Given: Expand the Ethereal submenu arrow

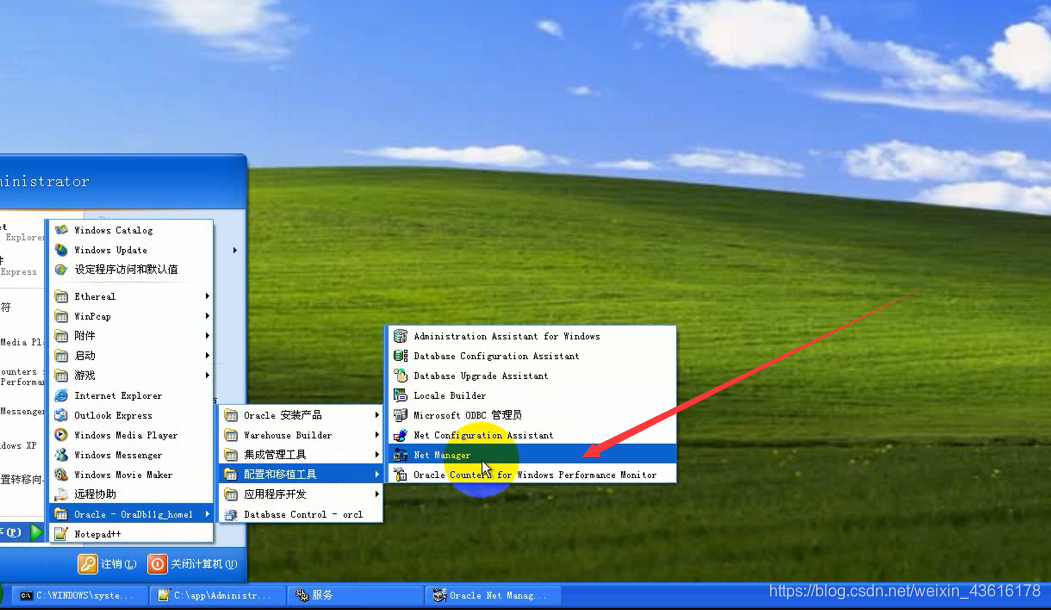Looking at the screenshot, I should 207,296.
